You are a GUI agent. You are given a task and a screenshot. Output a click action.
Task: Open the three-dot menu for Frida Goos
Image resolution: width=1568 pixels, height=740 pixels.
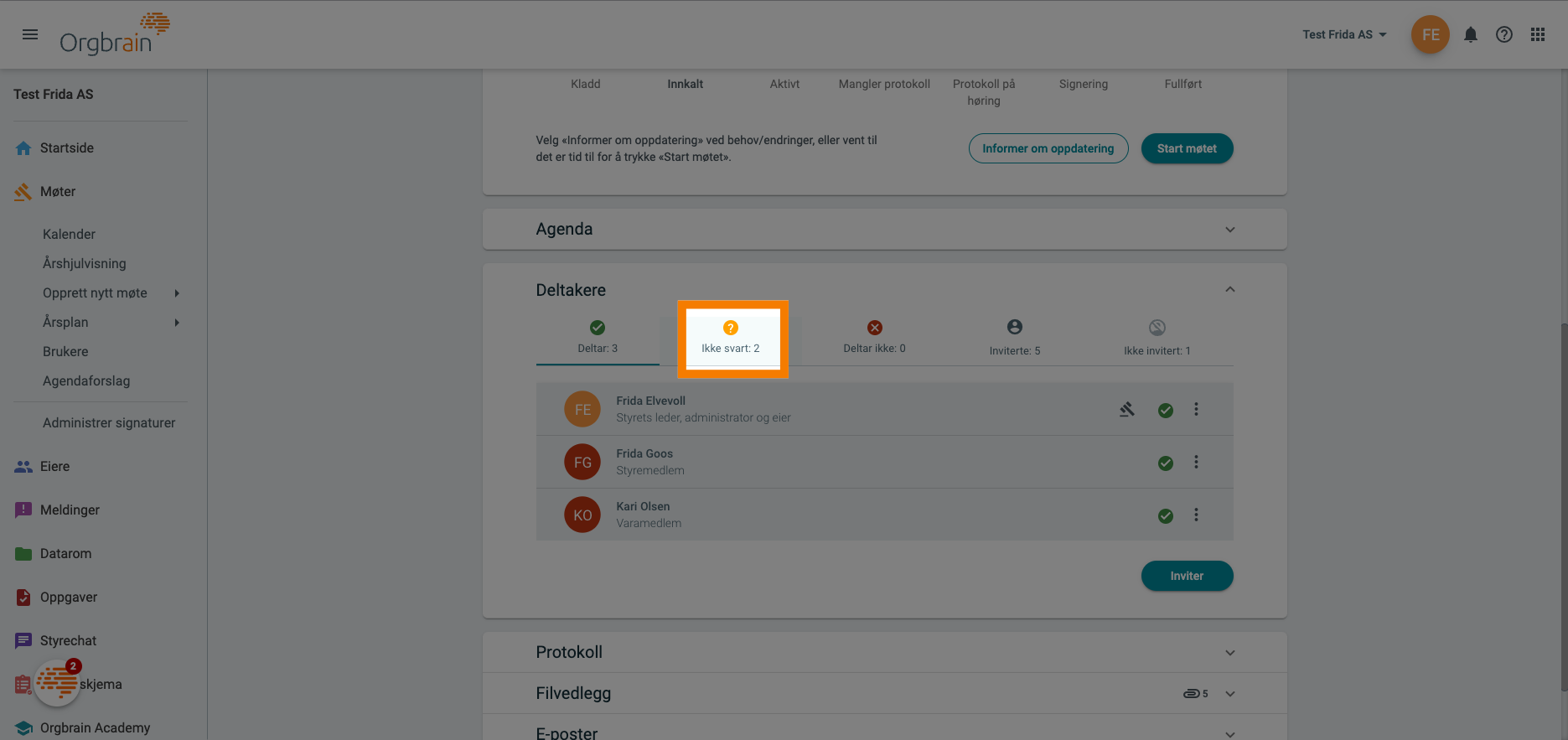point(1196,462)
